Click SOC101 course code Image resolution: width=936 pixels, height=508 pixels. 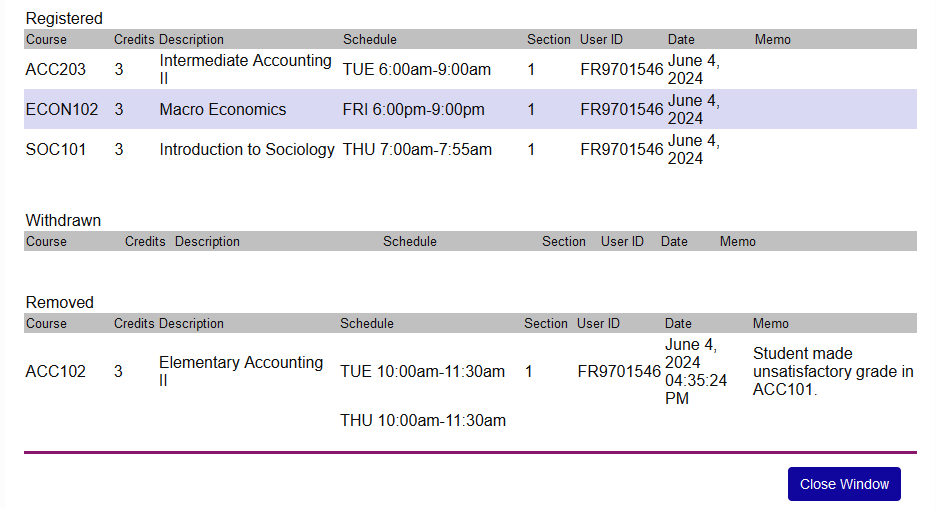pyautogui.click(x=56, y=150)
